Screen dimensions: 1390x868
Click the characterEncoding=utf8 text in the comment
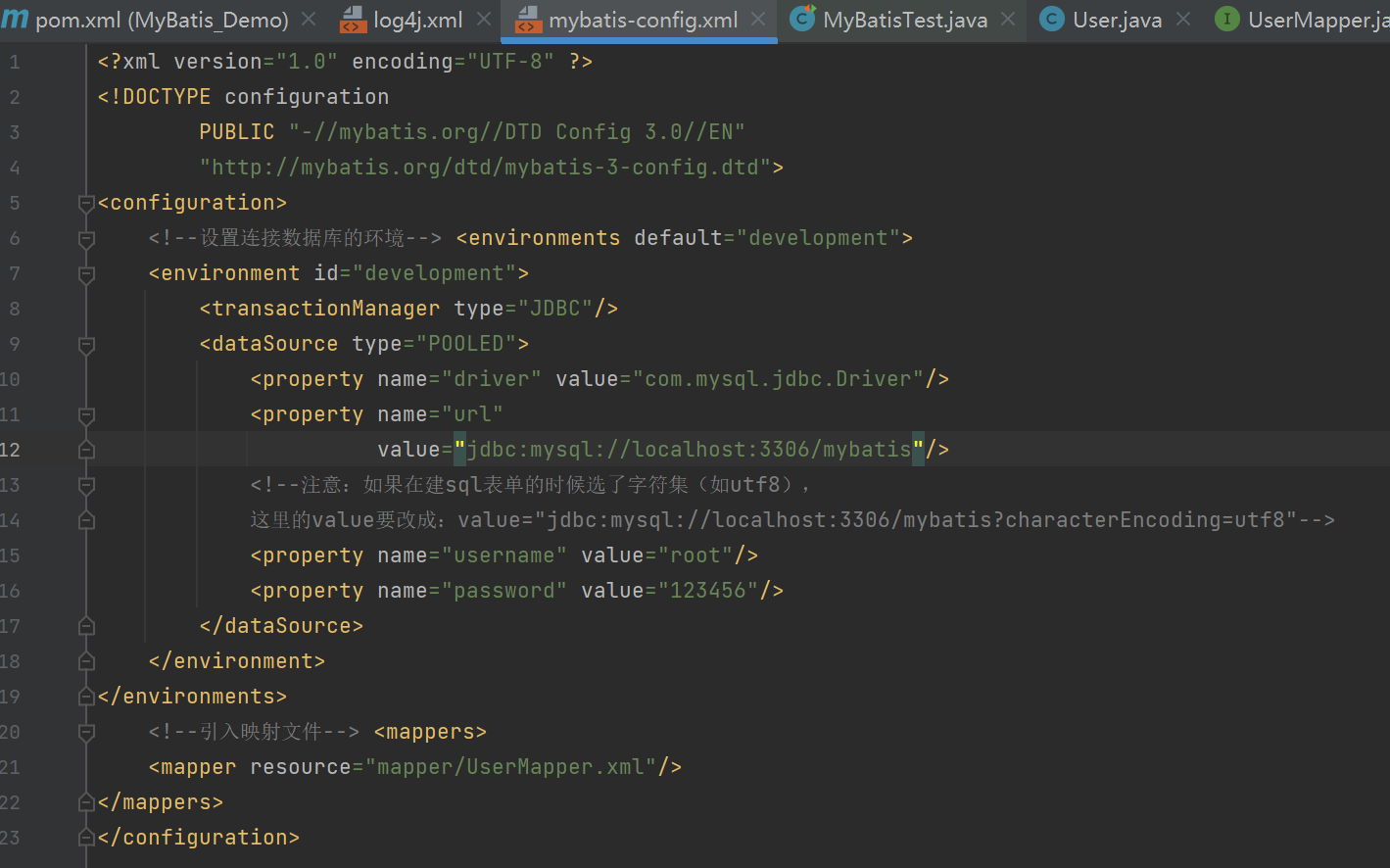pyautogui.click(x=1144, y=520)
